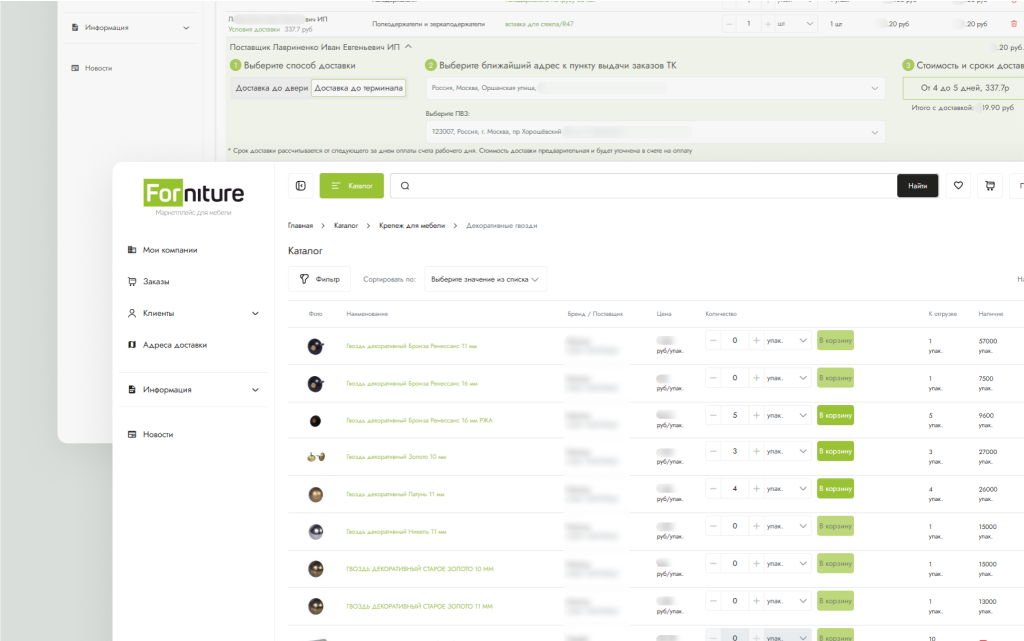Open the Сортировать по dropdown
The height and width of the screenshot is (641, 1024).
point(485,279)
